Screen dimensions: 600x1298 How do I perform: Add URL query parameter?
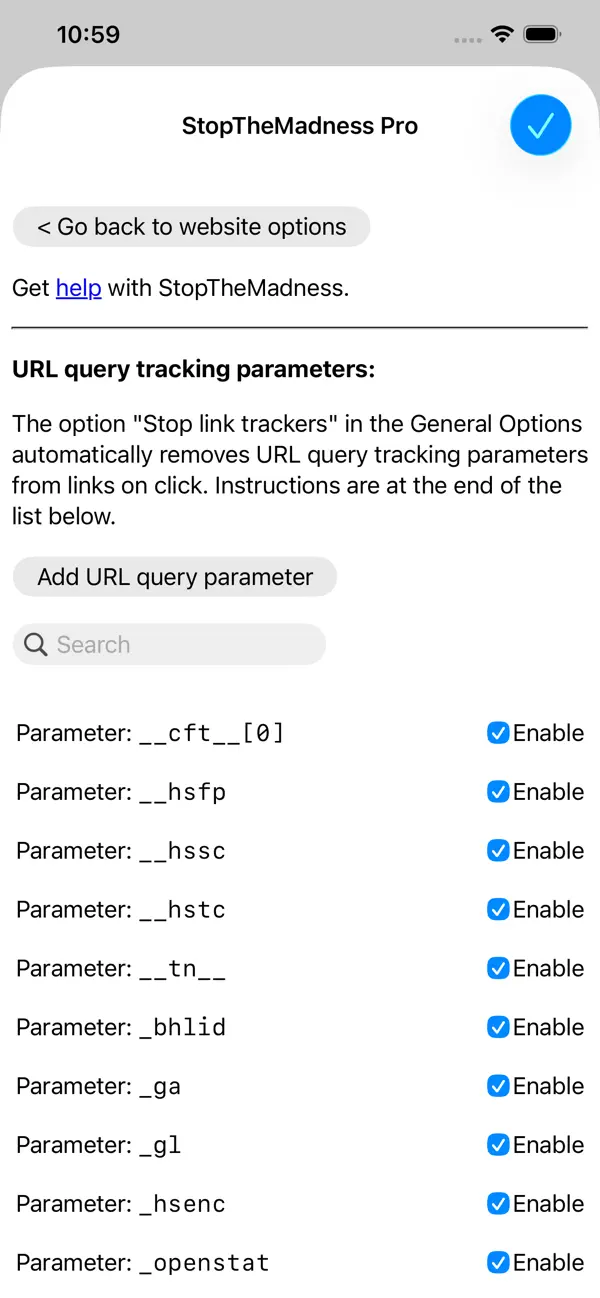point(175,577)
